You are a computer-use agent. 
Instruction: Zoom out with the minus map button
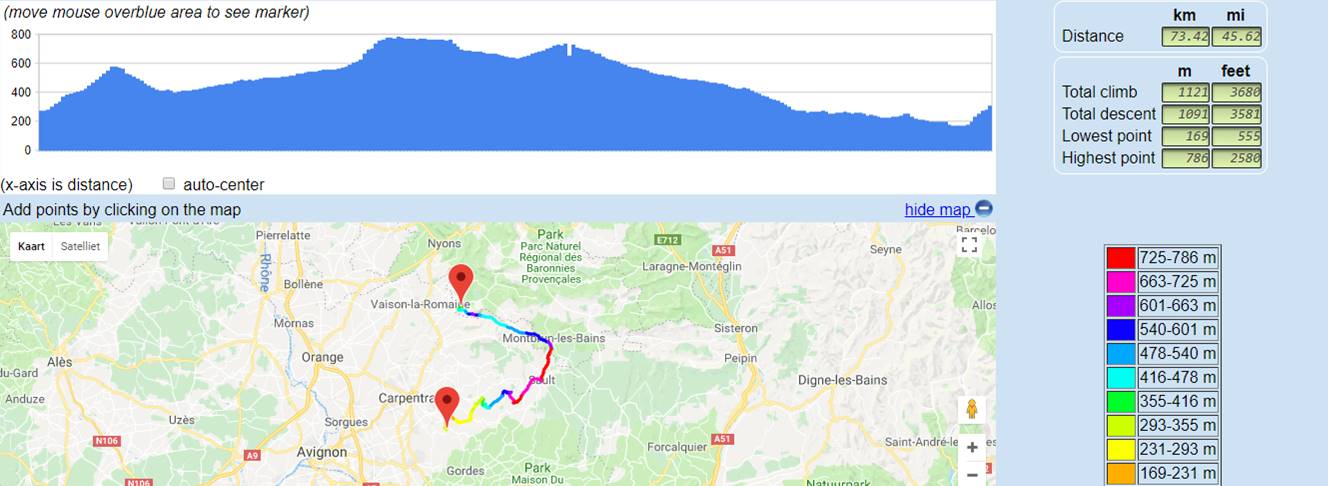click(971, 474)
